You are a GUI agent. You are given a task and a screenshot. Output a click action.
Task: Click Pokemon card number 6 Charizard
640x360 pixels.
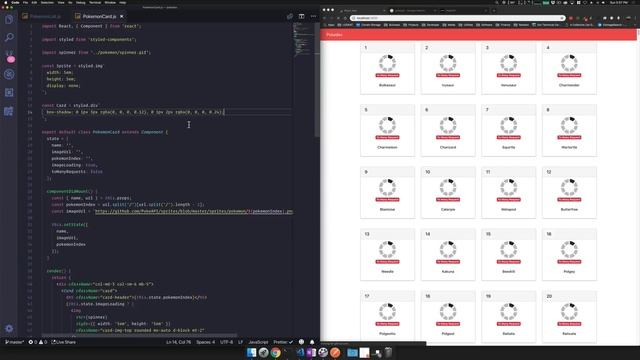(x=448, y=131)
